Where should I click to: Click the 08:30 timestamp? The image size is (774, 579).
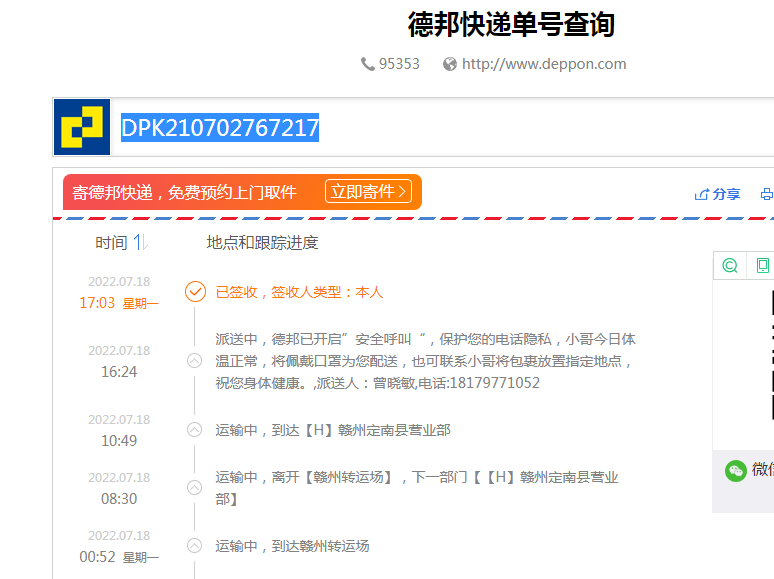[x=119, y=499]
